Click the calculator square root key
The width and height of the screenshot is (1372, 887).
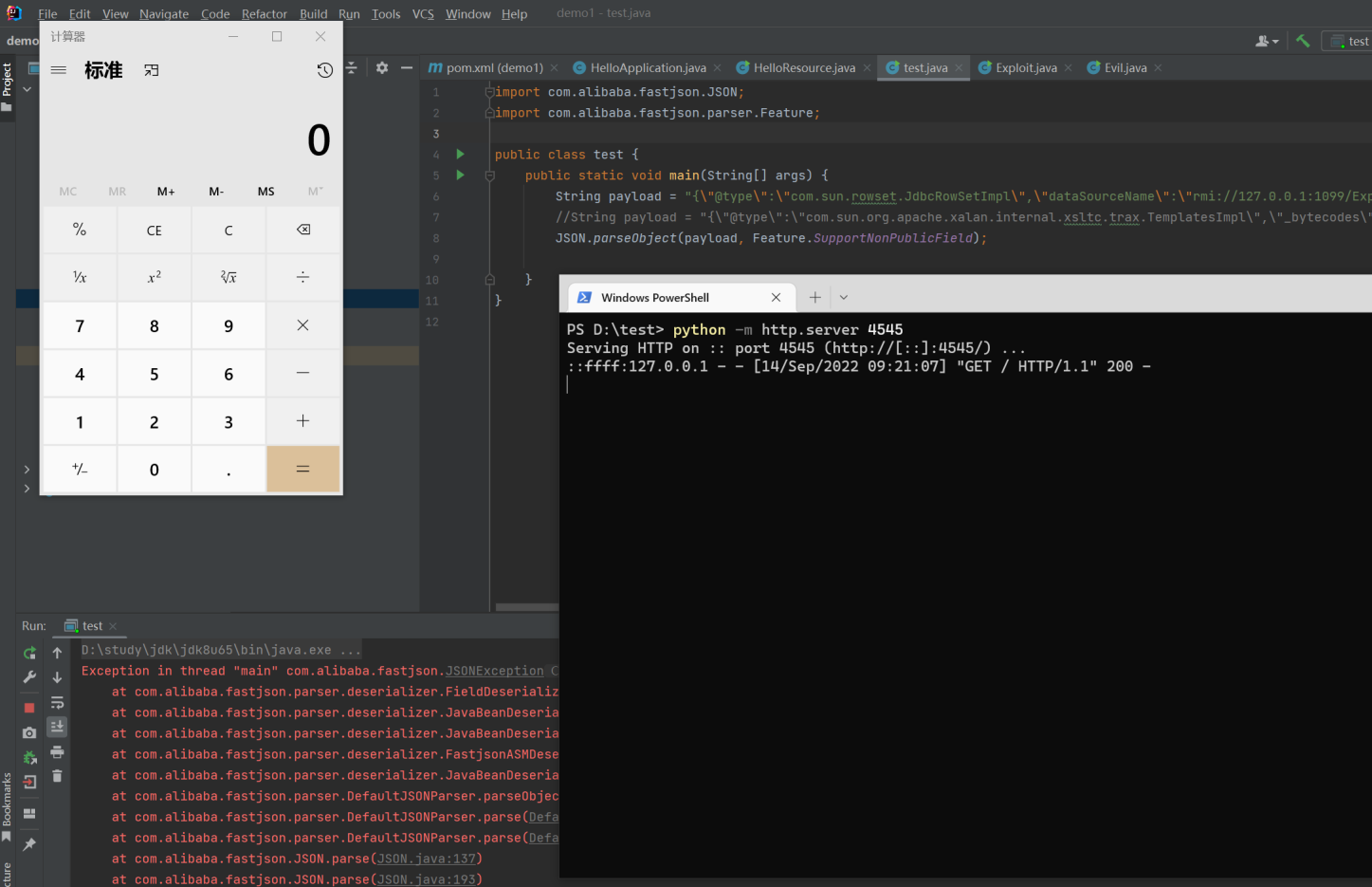(x=229, y=277)
